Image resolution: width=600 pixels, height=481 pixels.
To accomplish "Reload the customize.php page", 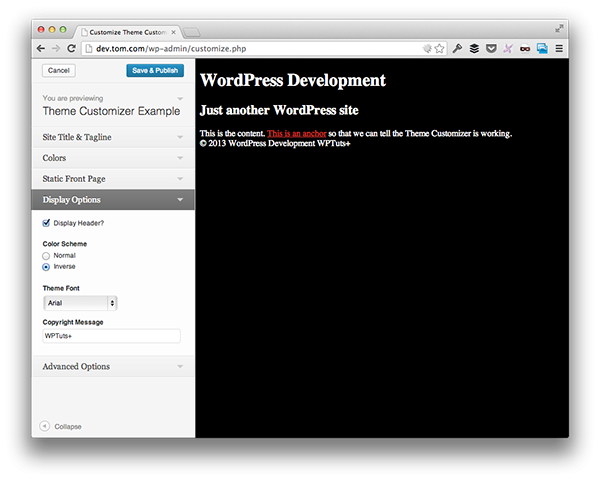I will (x=71, y=49).
